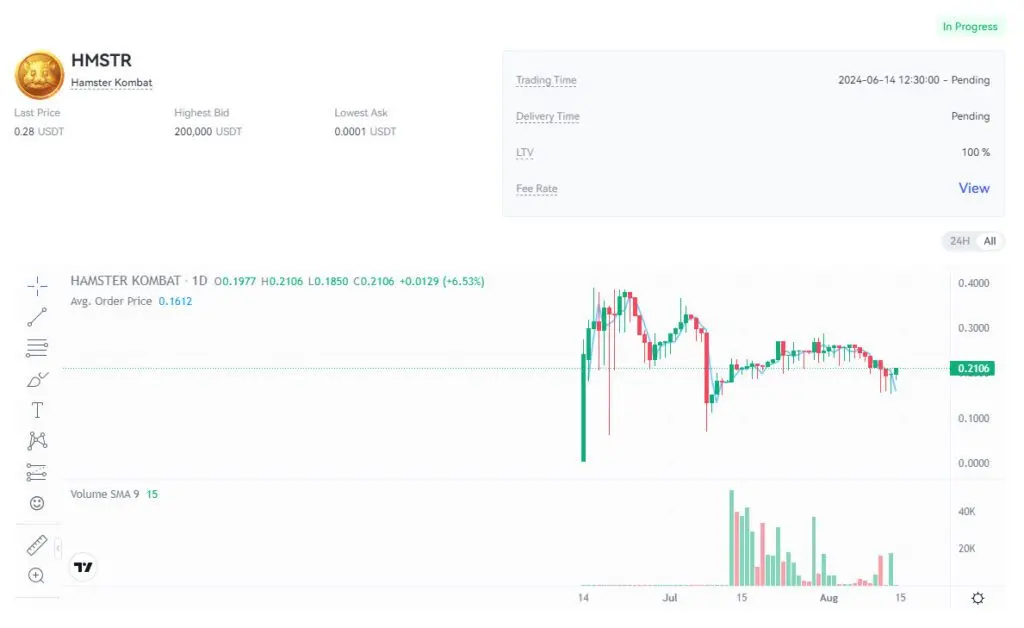Image resolution: width=1024 pixels, height=628 pixels.
Task: Collapse the drawing toolbar side arrow
Action: pyautogui.click(x=58, y=547)
